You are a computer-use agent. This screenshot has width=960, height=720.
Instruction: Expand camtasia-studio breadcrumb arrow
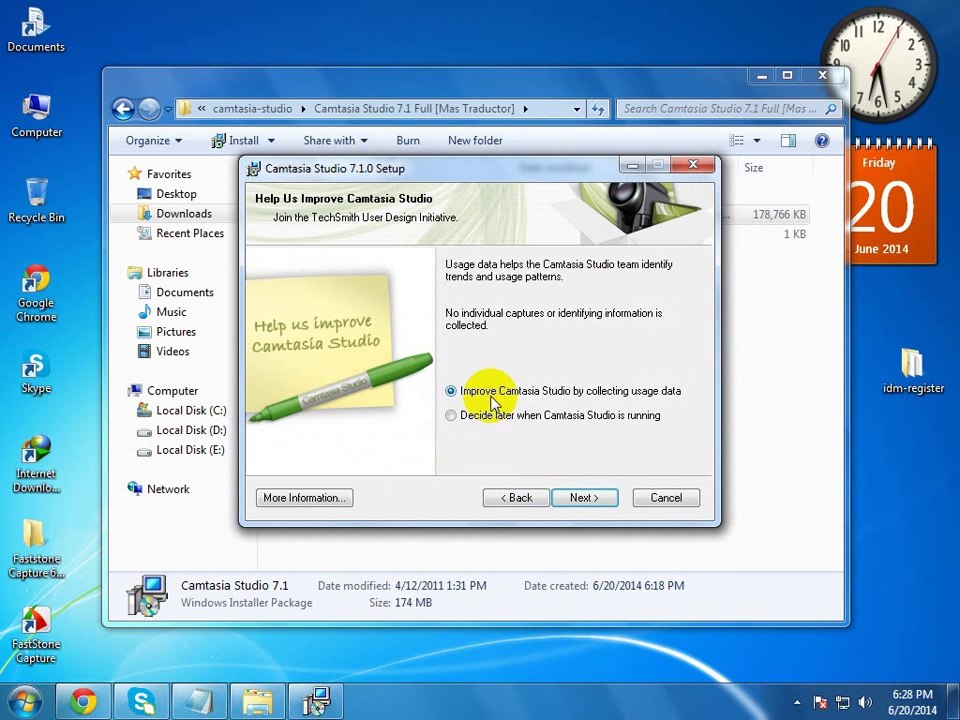[x=303, y=109]
